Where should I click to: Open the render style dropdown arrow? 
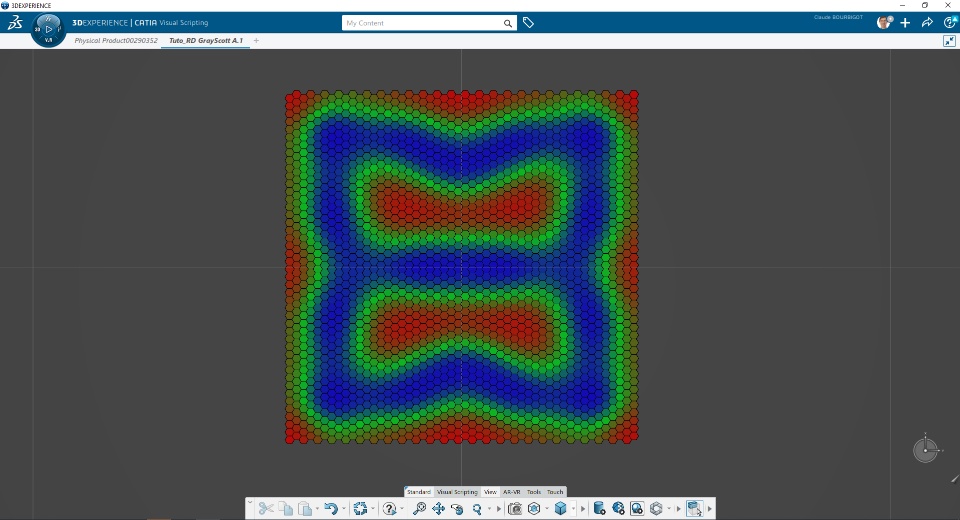[x=669, y=509]
